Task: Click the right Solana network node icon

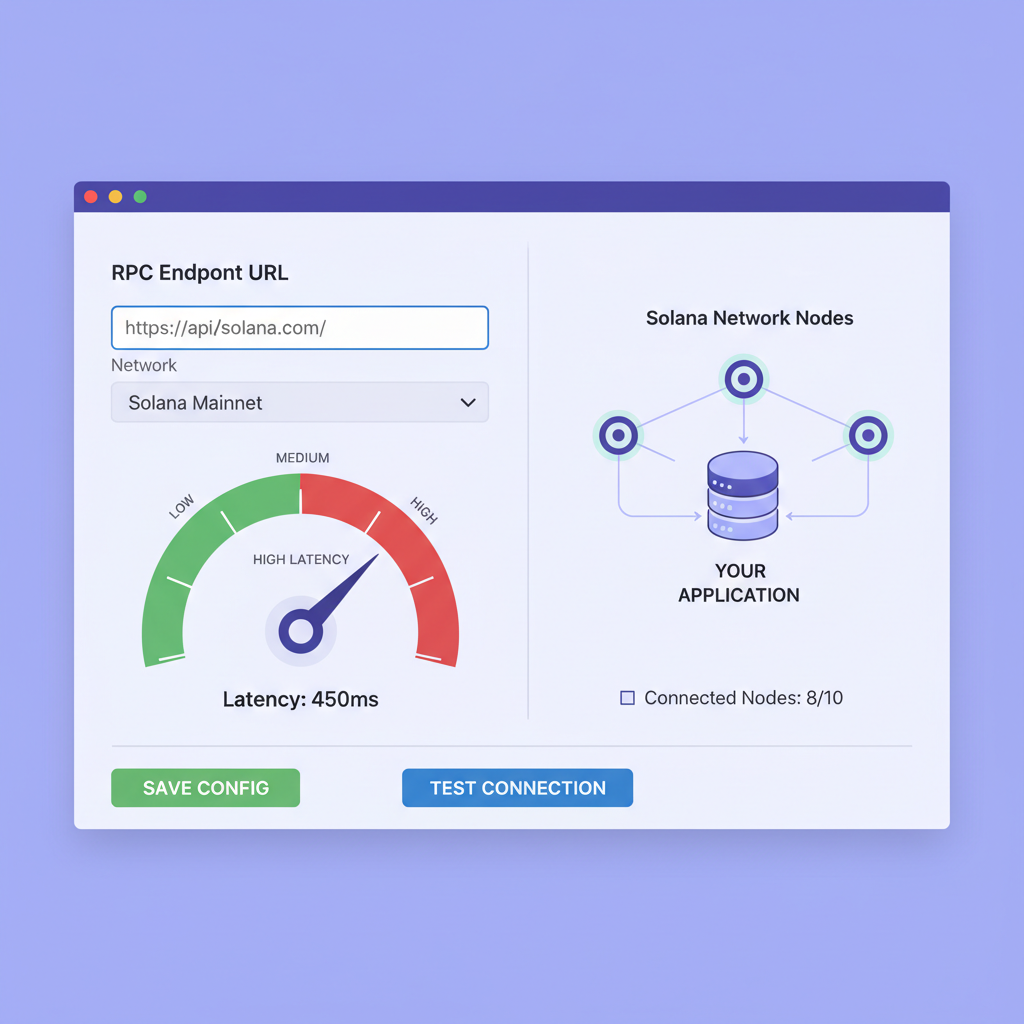Action: coord(867,435)
